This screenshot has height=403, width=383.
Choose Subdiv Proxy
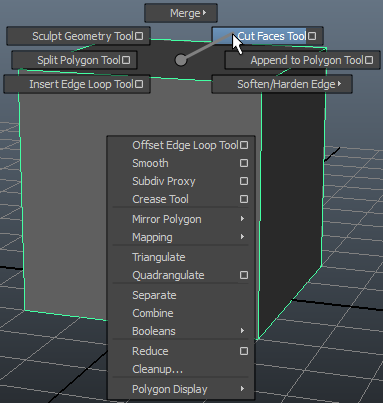click(181, 181)
